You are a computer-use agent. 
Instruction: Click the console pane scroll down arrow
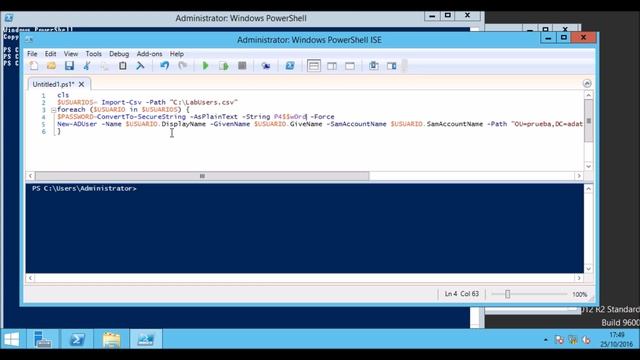(x=588, y=269)
